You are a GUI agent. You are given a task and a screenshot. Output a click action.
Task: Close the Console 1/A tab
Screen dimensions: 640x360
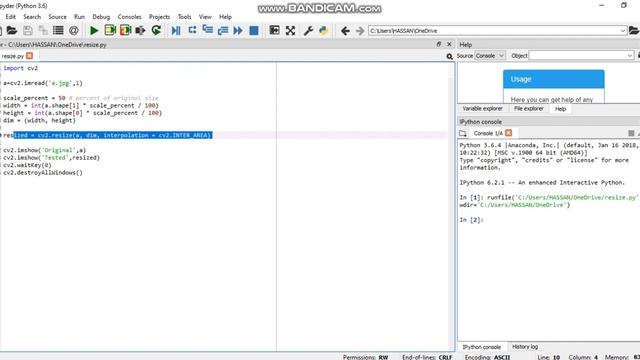tap(508, 133)
